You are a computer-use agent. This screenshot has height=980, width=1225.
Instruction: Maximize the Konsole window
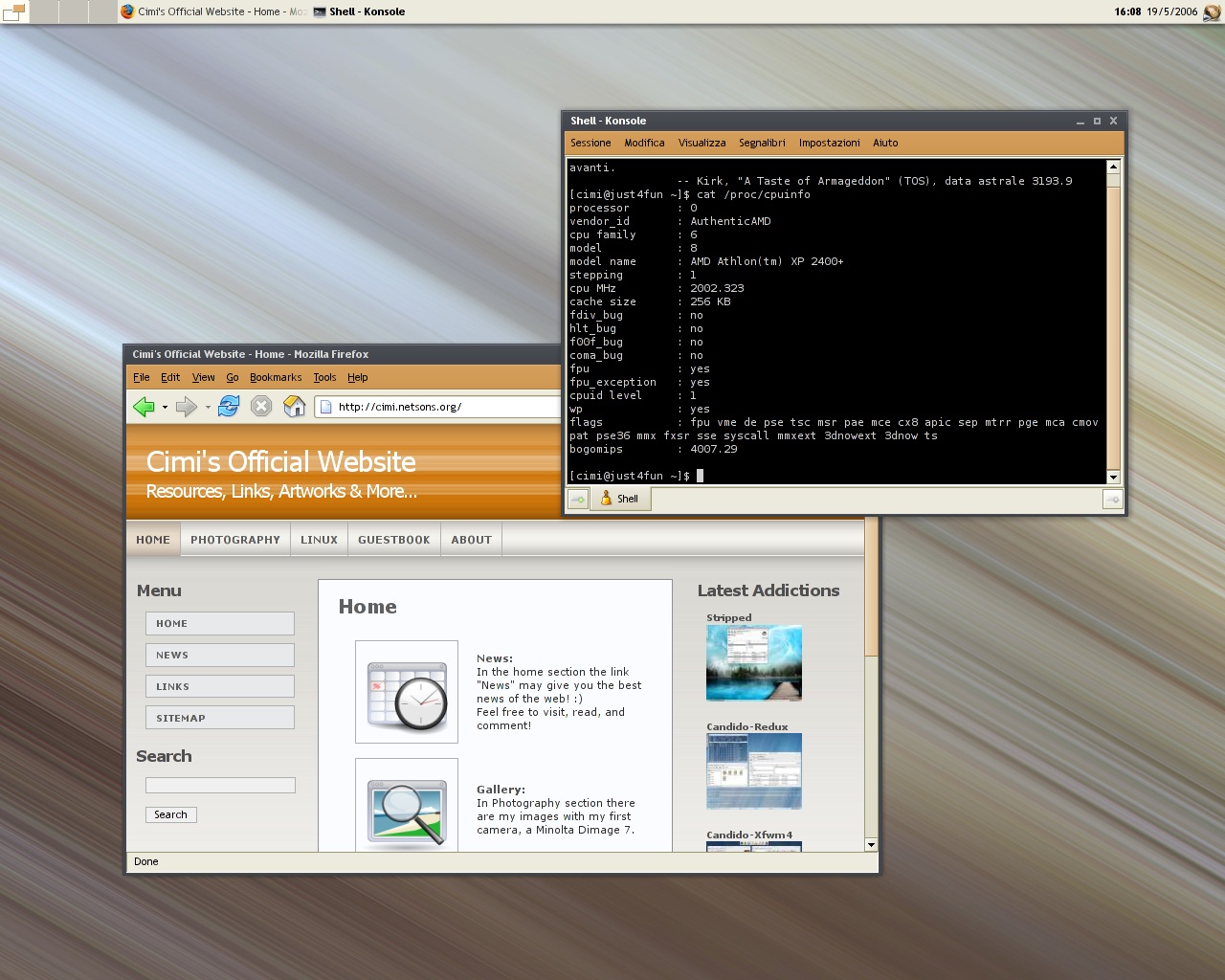point(1097,122)
